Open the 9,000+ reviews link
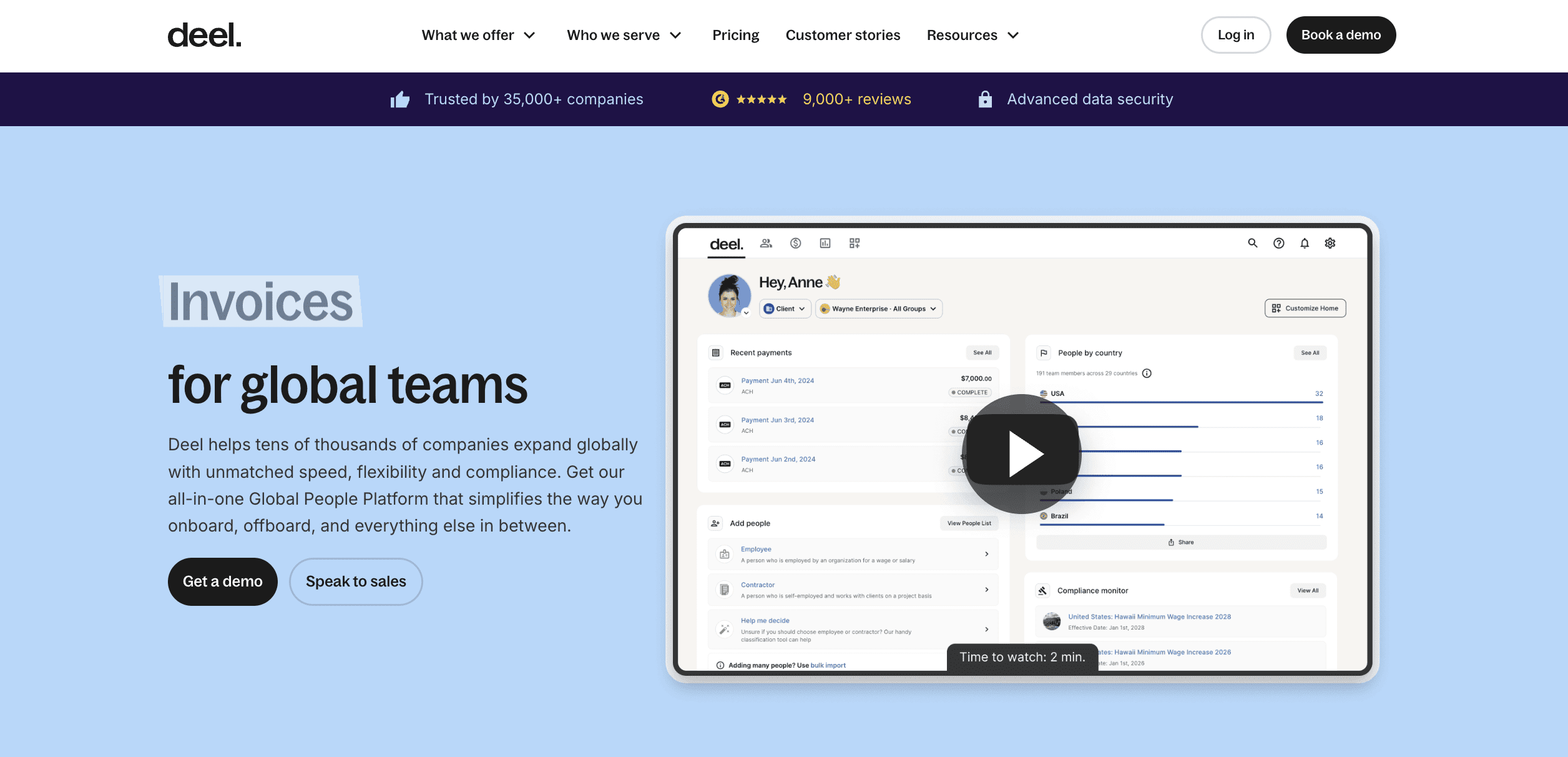Screen dimensions: 1568x757 [856, 99]
